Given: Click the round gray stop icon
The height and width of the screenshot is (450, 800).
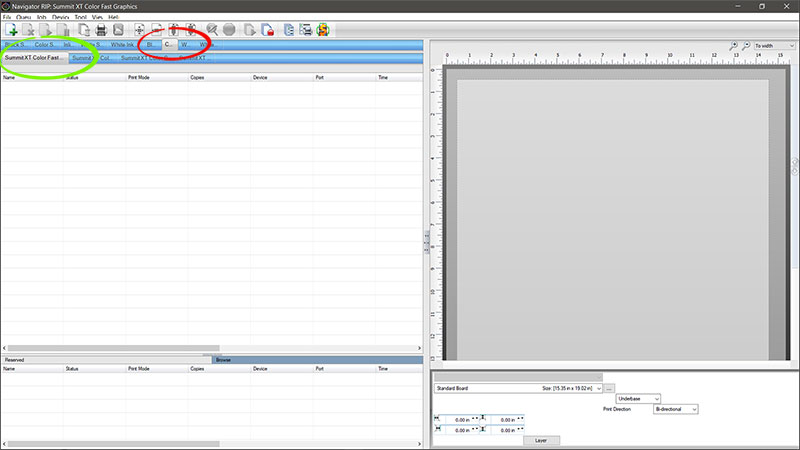Looking at the screenshot, I should click(229, 30).
